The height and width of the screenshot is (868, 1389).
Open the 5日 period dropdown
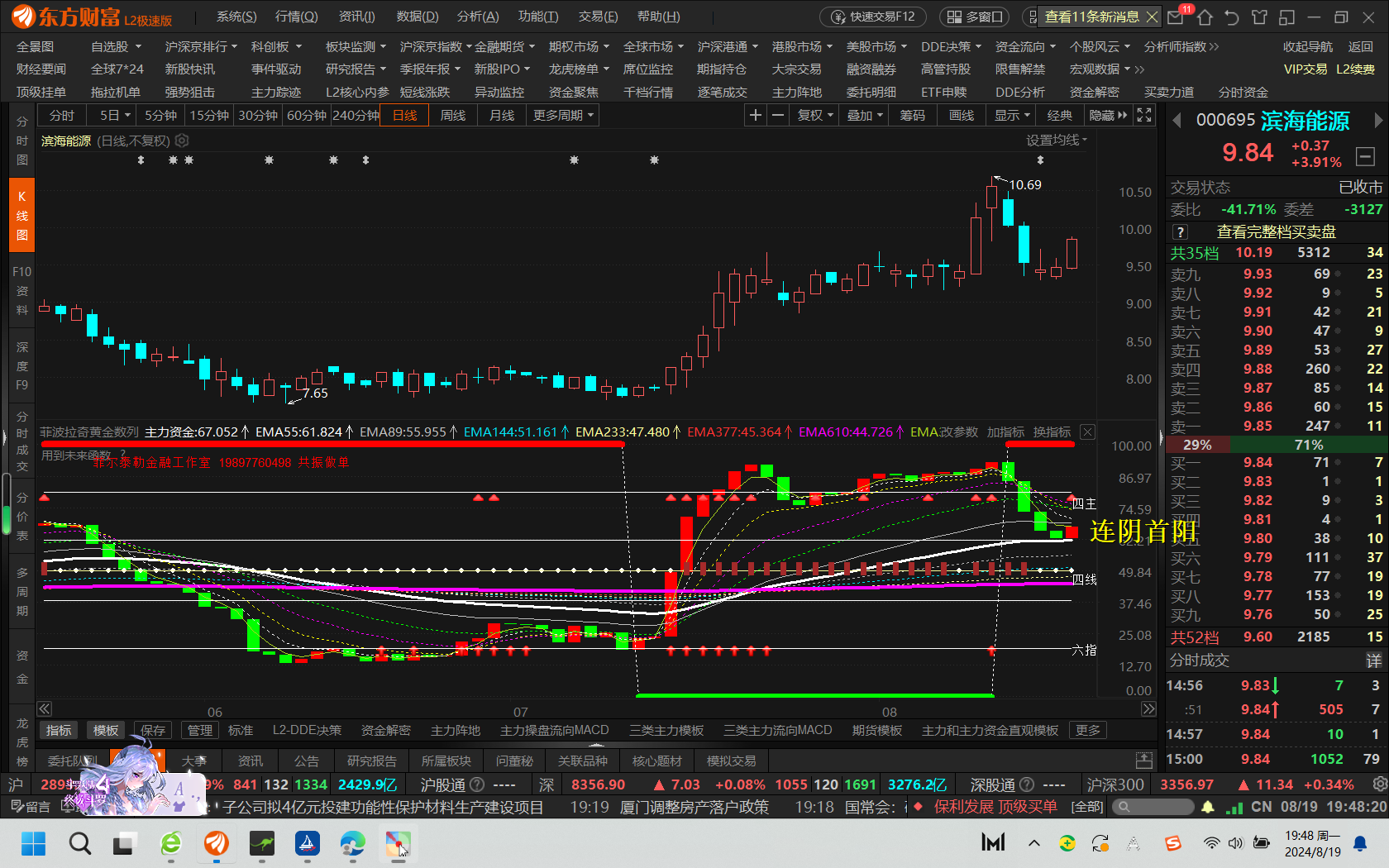tap(114, 116)
